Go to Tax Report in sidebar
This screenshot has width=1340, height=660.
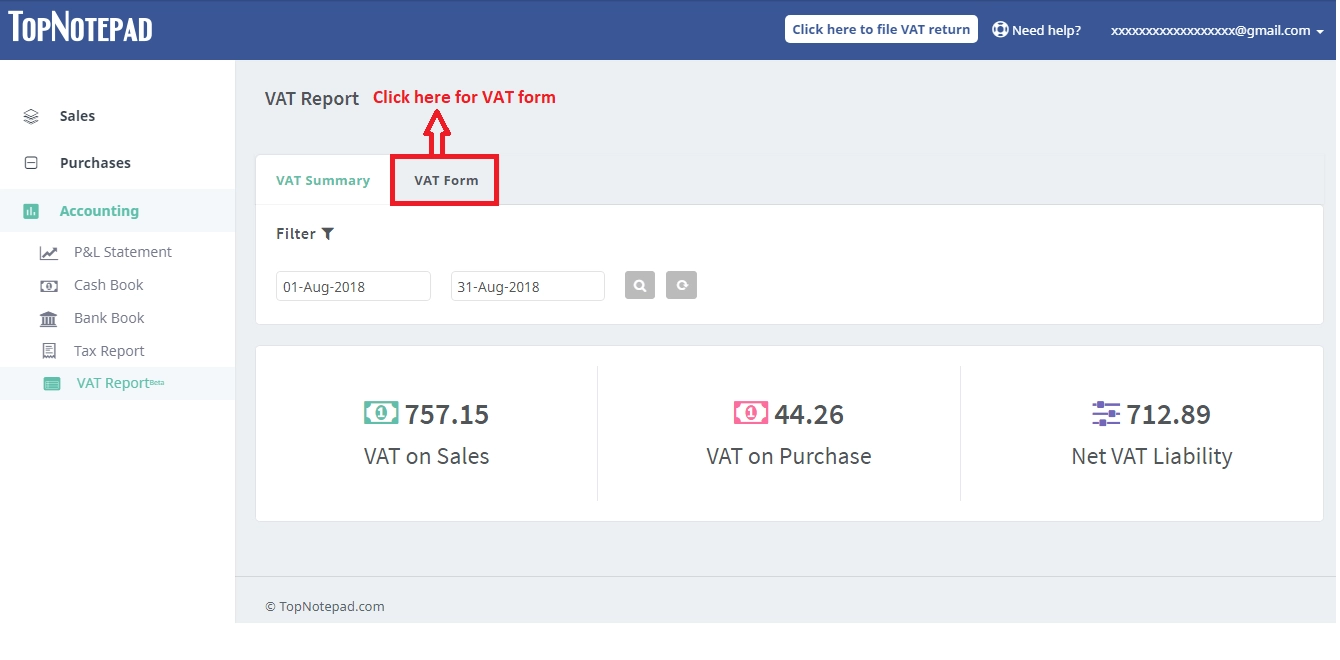point(109,351)
